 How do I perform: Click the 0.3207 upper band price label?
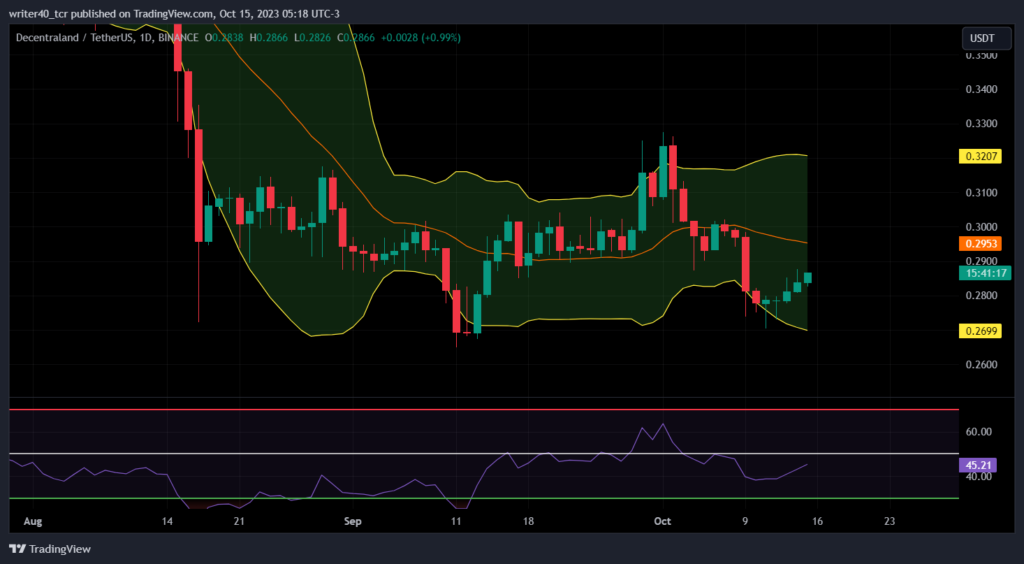coord(980,157)
